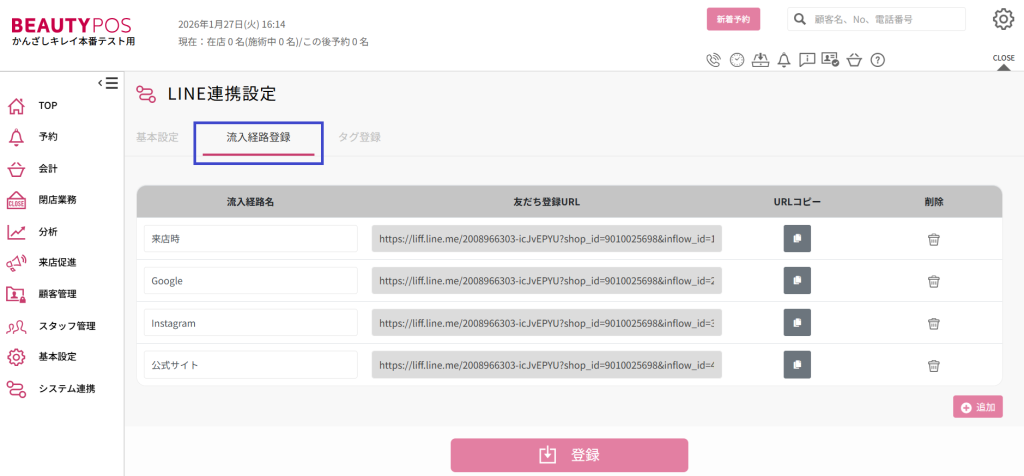Click the phone call icon in header
The height and width of the screenshot is (476, 1024).
pyautogui.click(x=713, y=60)
